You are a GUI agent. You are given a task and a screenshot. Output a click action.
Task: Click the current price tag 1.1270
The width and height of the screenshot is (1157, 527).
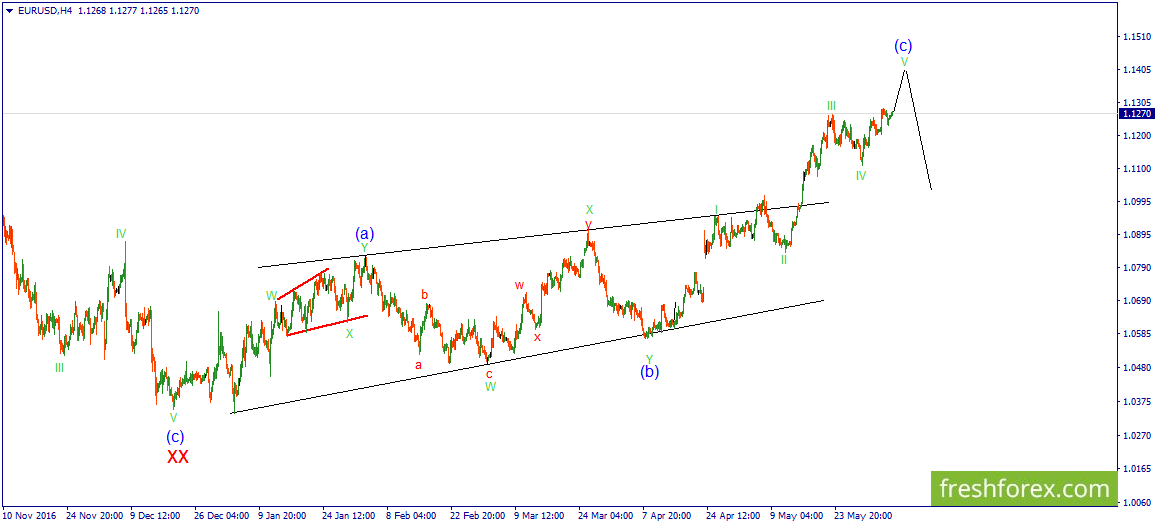(x=1134, y=114)
